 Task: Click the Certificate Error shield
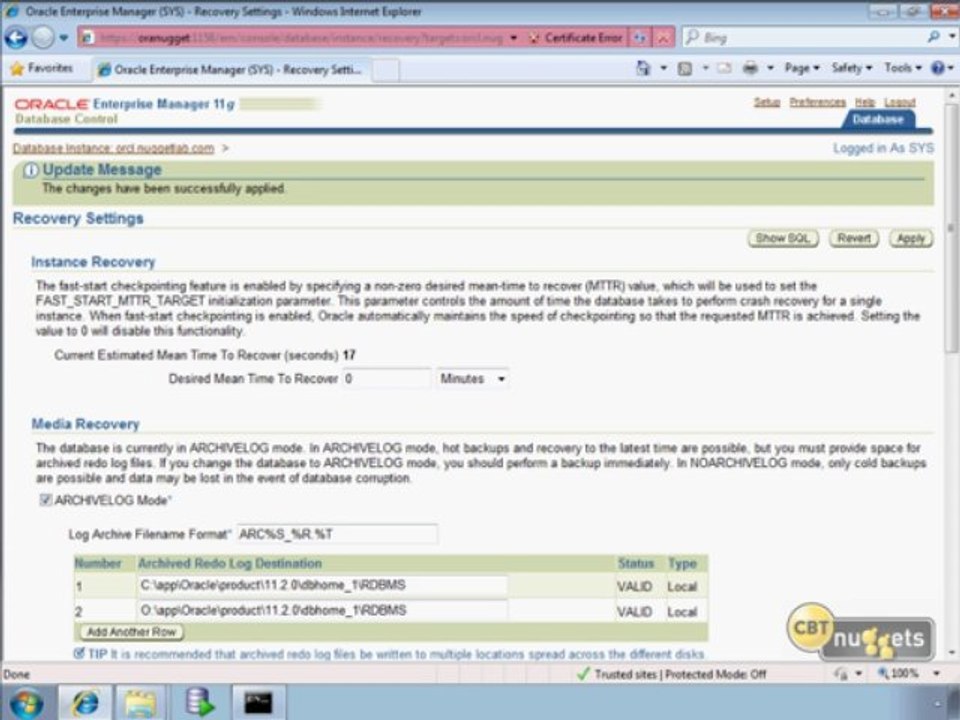pos(576,38)
